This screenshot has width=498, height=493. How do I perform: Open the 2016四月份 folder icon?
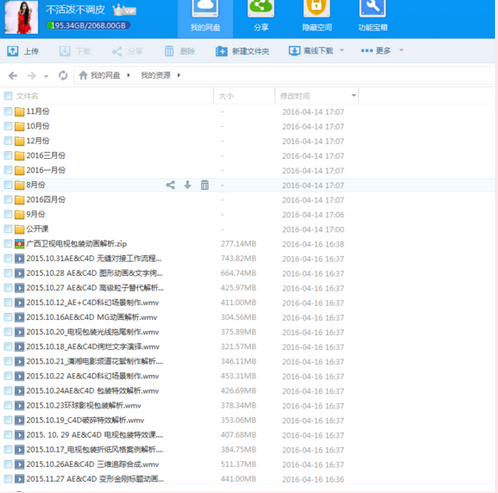coord(20,200)
